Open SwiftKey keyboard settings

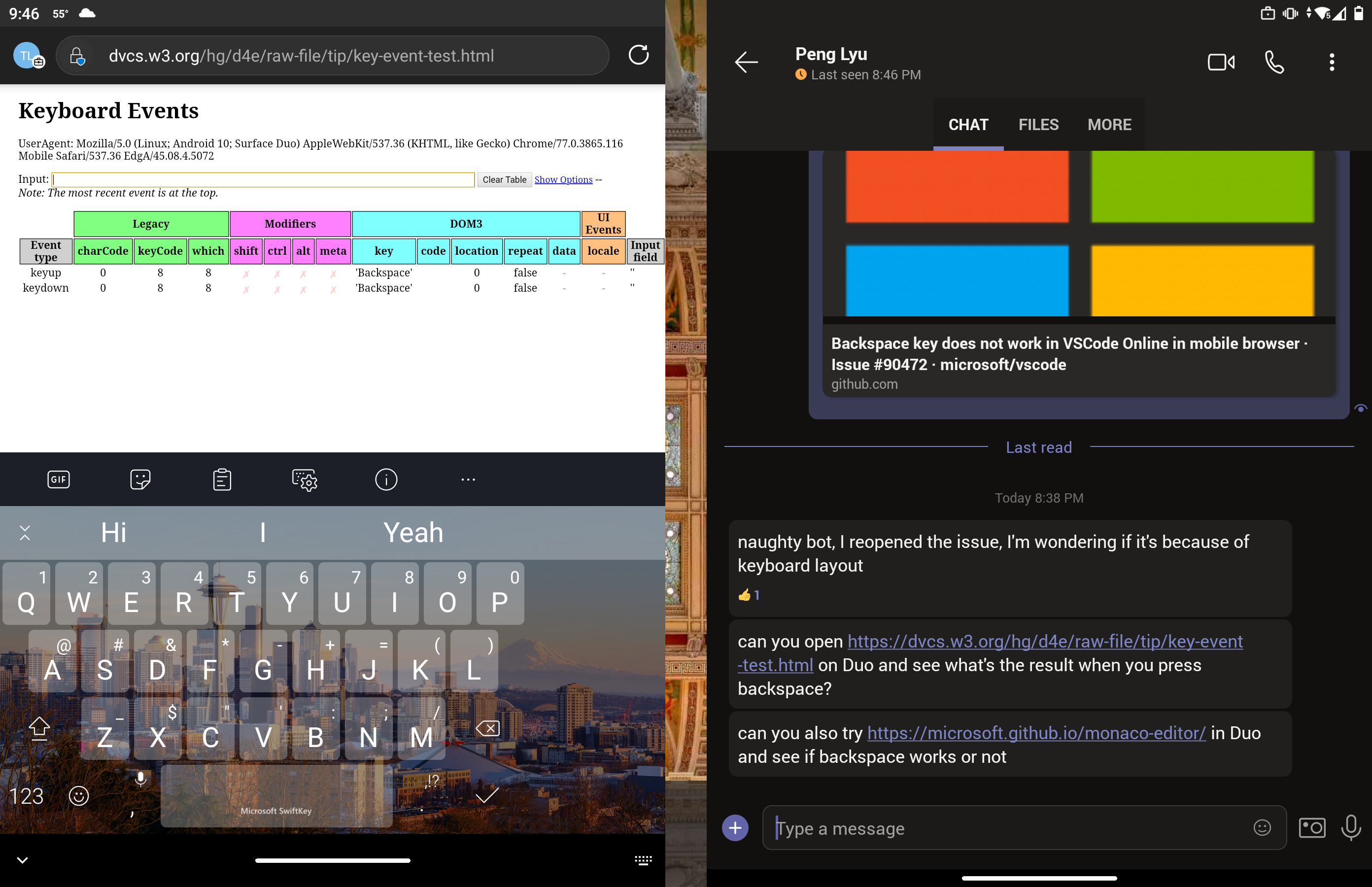pyautogui.click(x=305, y=479)
